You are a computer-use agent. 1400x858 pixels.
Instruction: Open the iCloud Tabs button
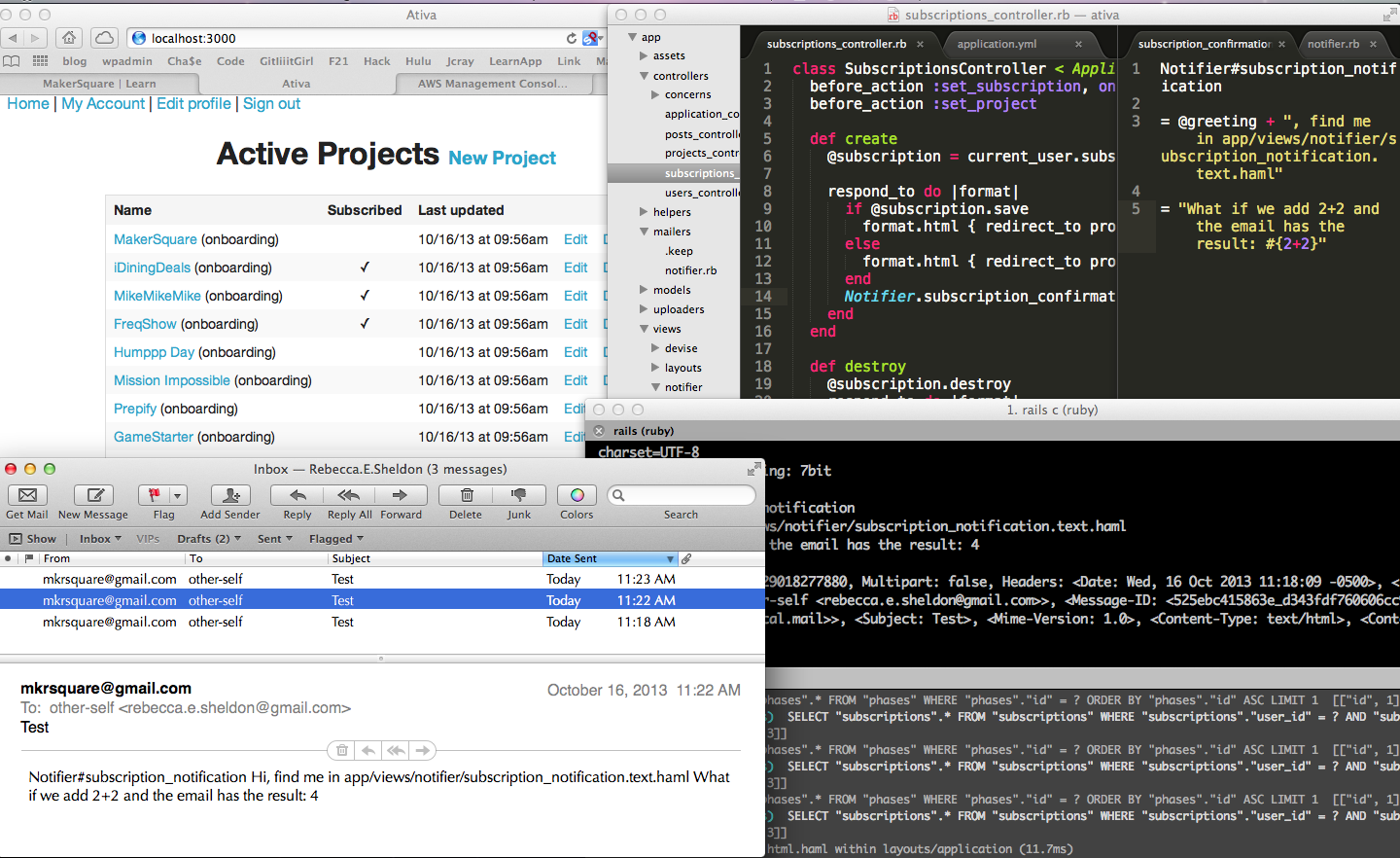pos(104,38)
